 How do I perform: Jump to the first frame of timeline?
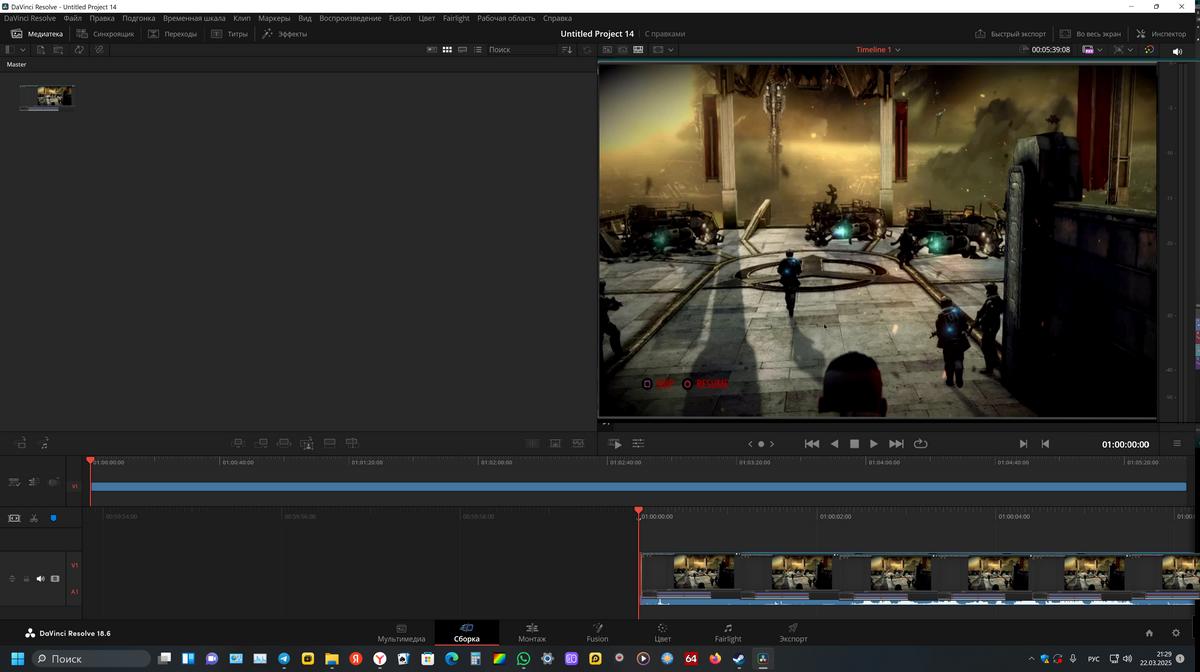tap(812, 444)
